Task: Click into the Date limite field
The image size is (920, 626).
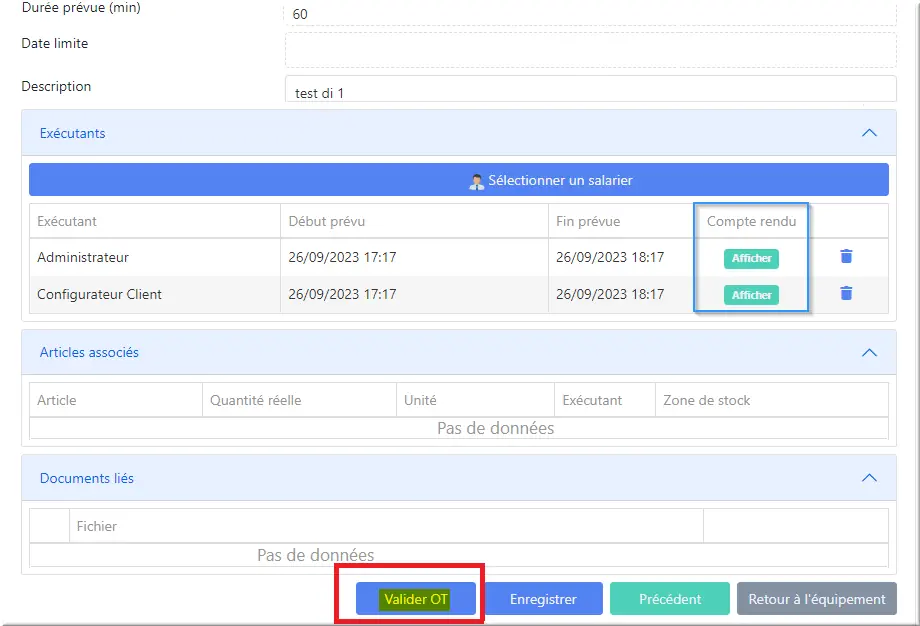Action: coord(591,50)
